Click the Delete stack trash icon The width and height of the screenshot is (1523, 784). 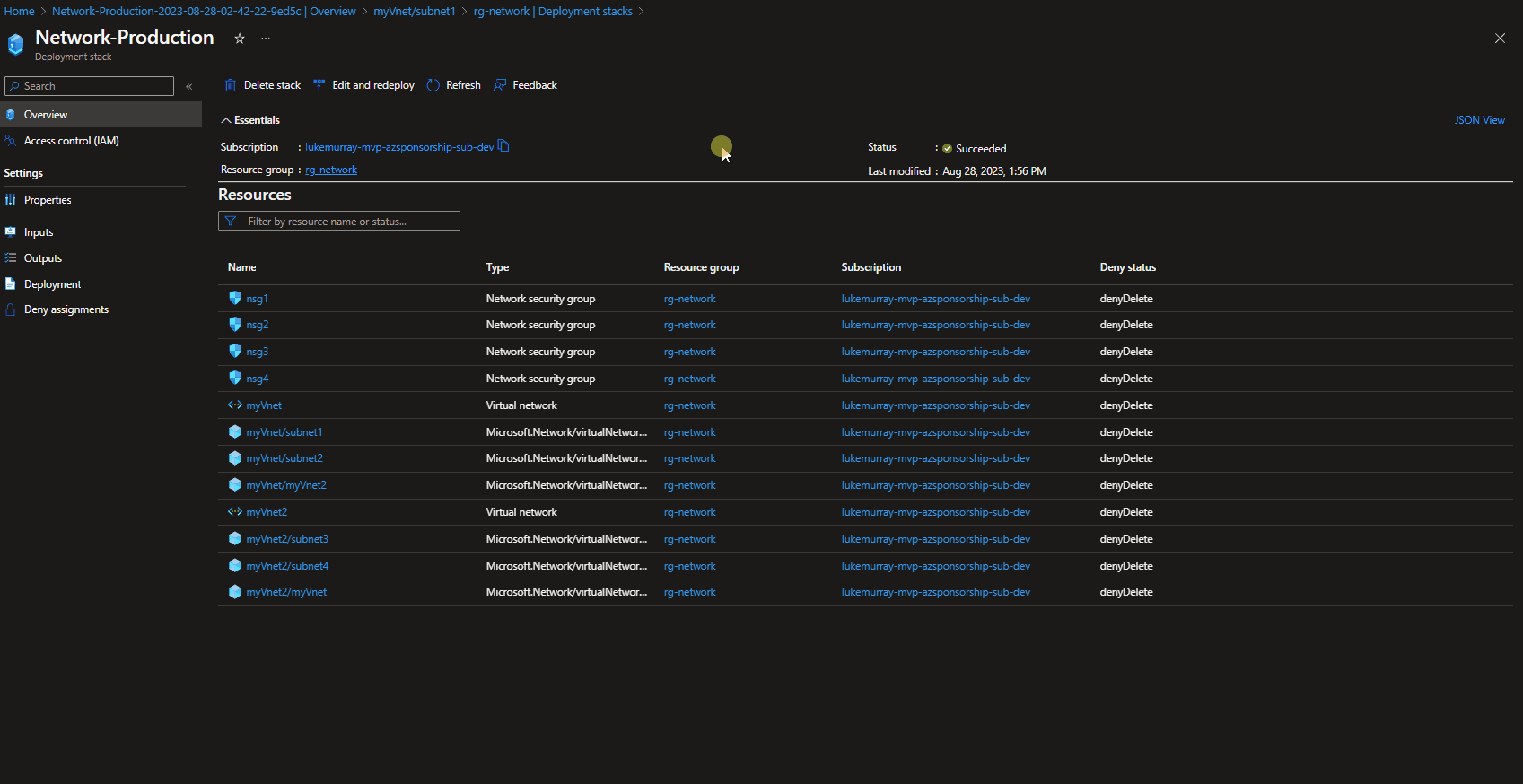point(231,85)
